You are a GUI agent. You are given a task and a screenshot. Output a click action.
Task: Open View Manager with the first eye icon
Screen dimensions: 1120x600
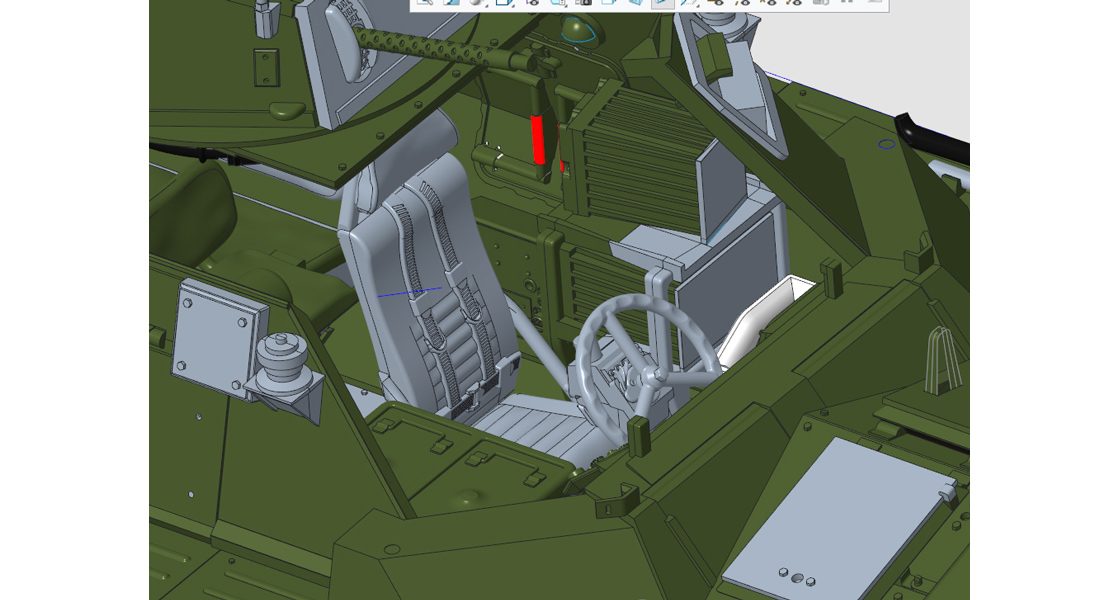click(x=532, y=3)
